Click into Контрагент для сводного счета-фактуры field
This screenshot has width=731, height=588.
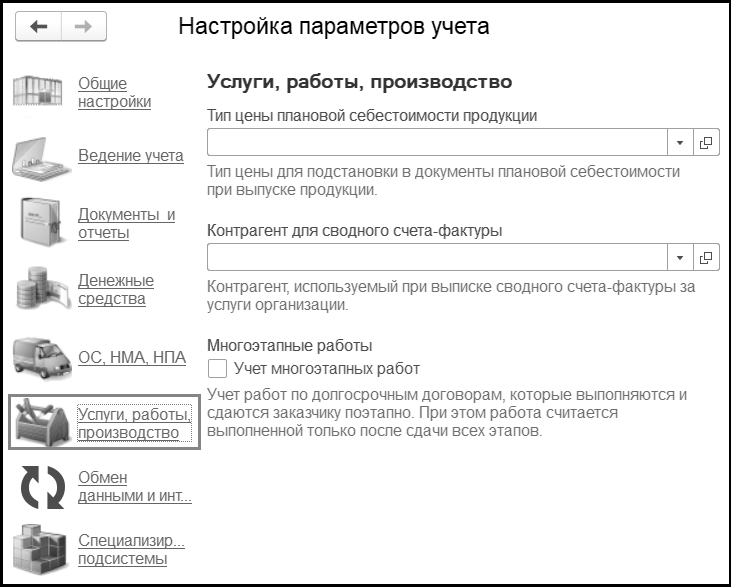437,257
